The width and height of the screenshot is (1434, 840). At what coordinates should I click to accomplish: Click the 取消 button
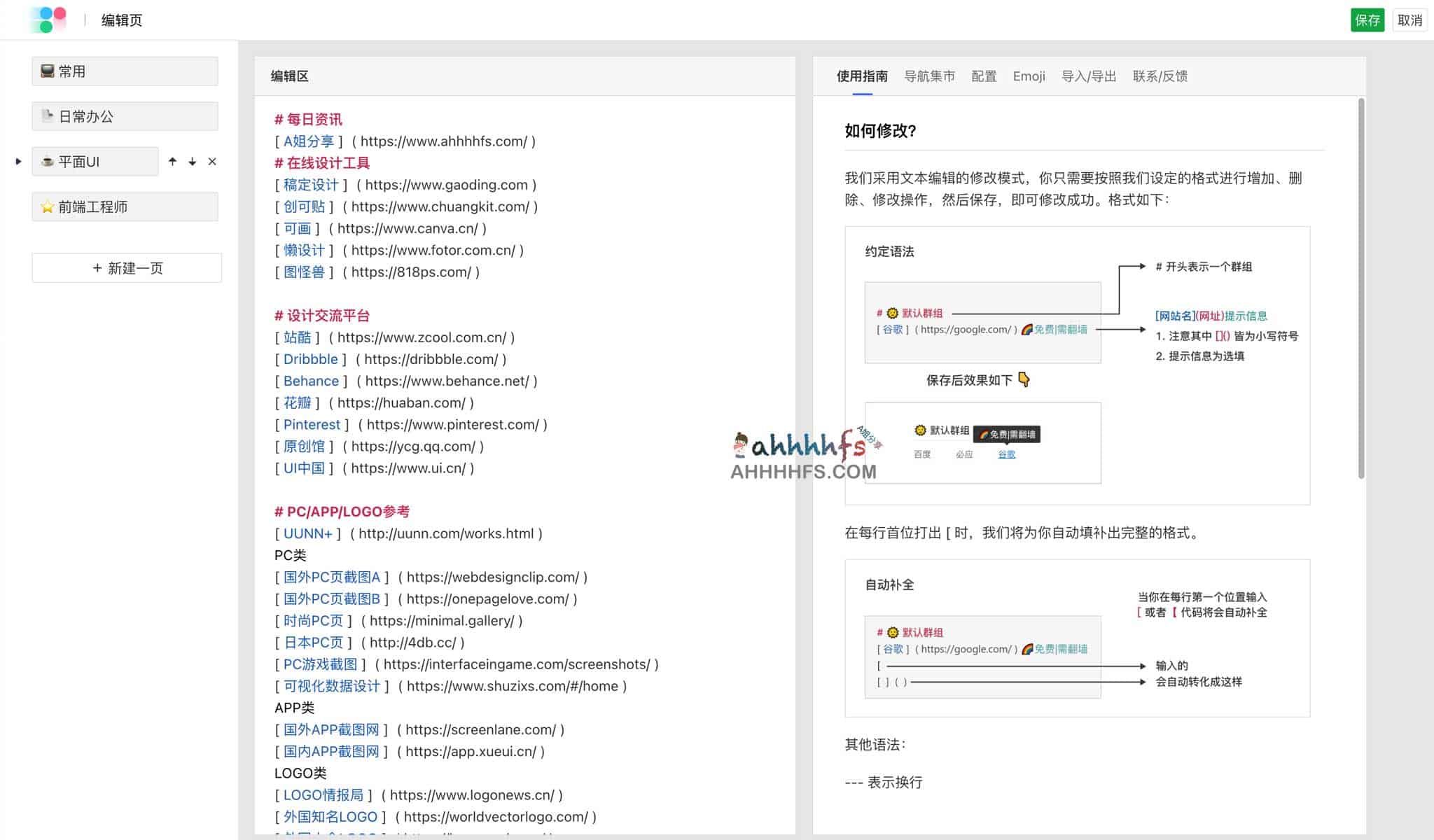(x=1409, y=20)
